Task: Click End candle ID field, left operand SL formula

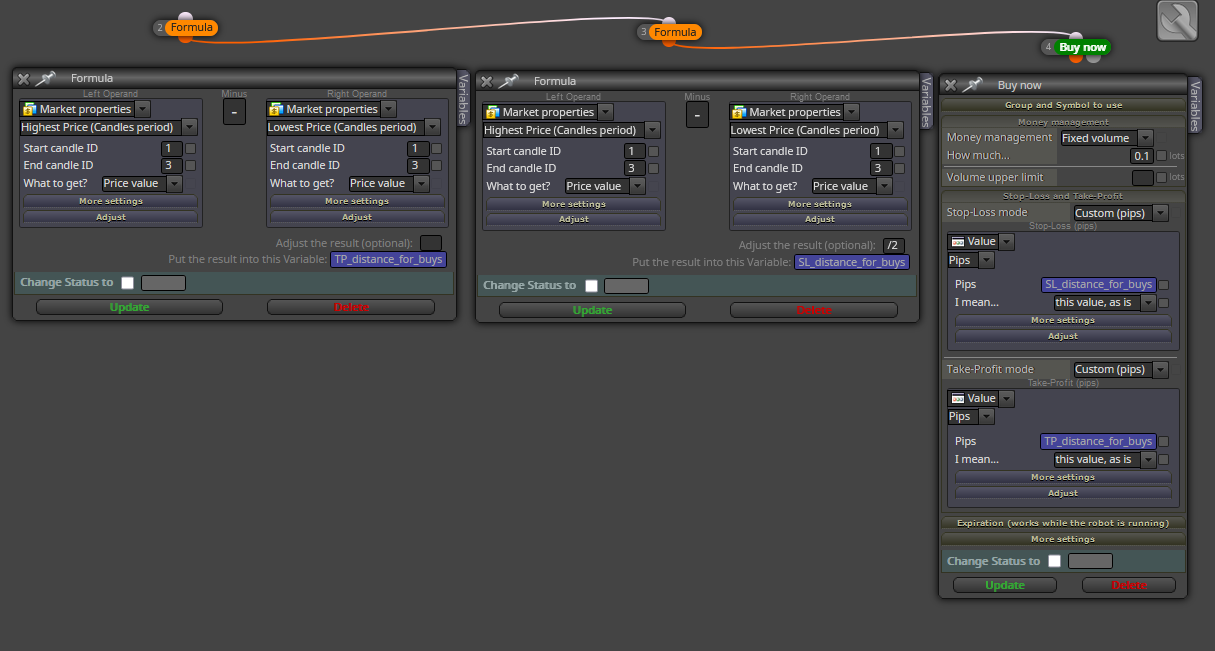Action: tap(635, 168)
